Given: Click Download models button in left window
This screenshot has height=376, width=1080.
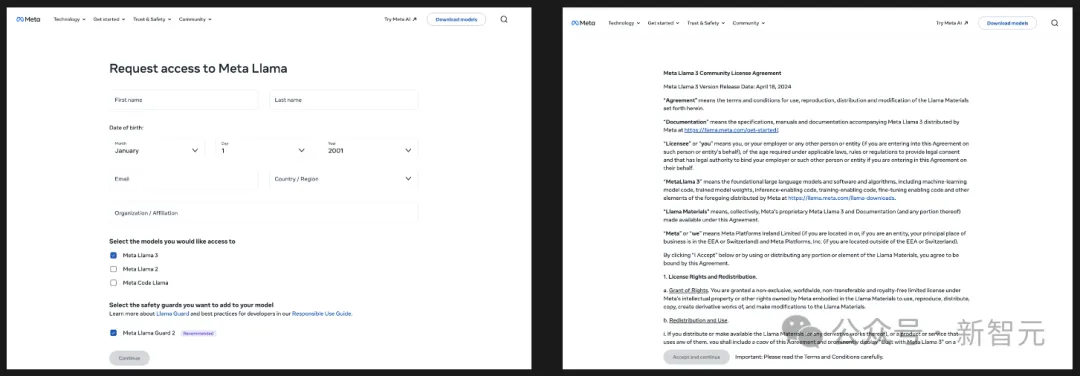Looking at the screenshot, I should [456, 19].
